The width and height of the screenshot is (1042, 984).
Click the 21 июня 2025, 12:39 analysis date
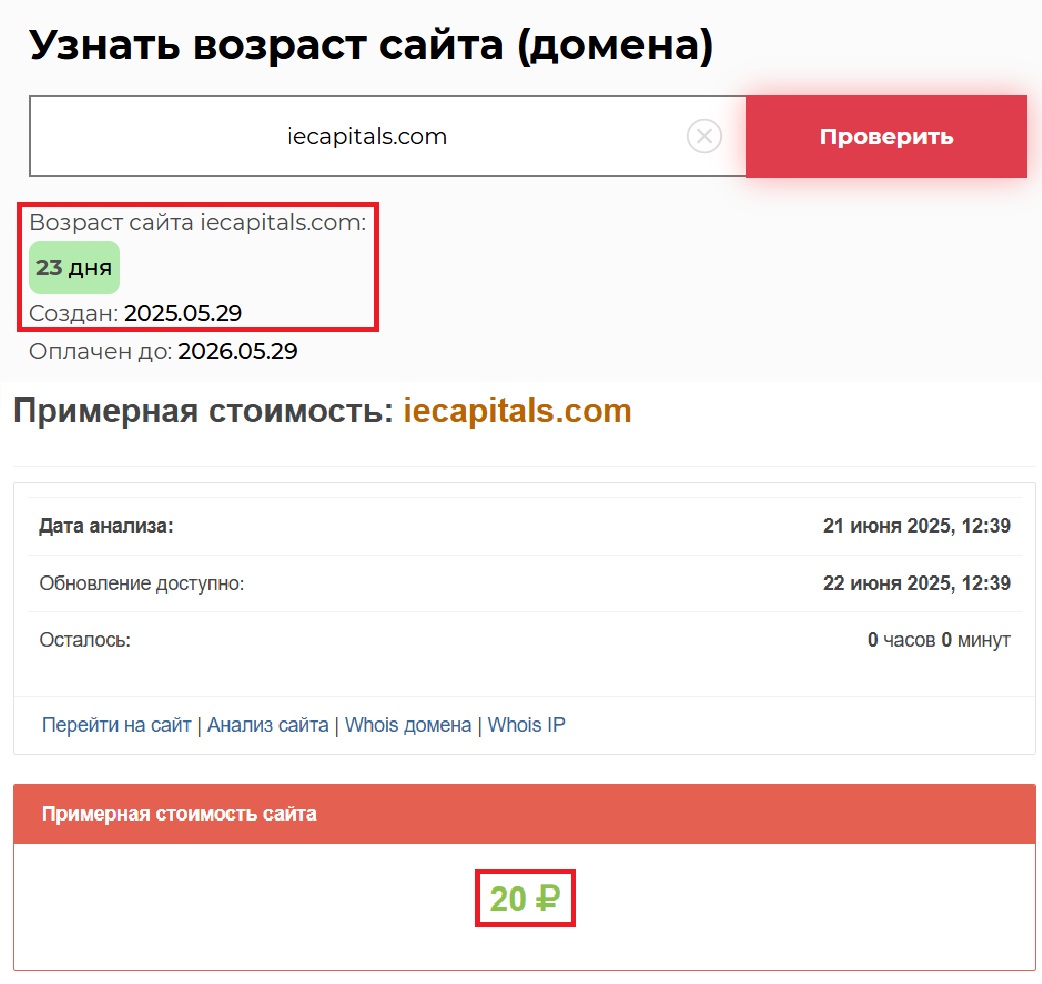[x=916, y=526]
